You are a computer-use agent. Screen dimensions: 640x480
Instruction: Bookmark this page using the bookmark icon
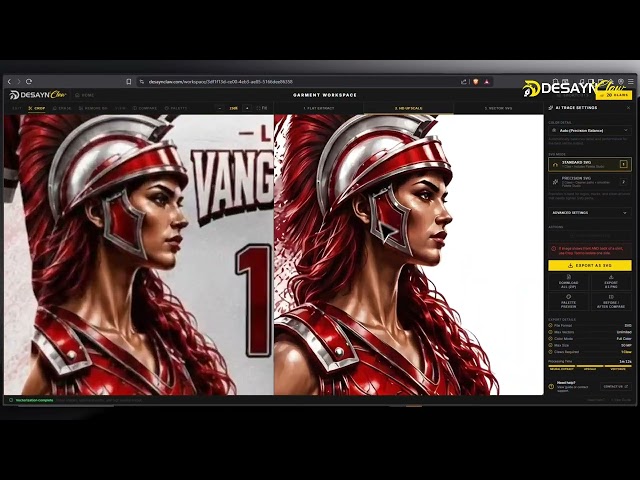point(129,82)
